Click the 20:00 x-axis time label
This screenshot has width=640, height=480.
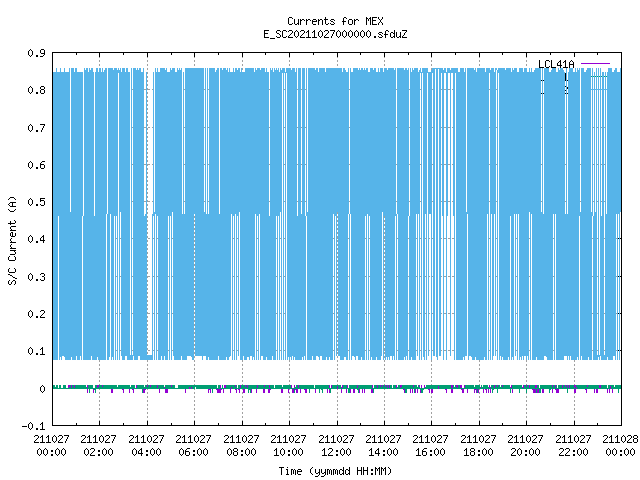(x=525, y=452)
